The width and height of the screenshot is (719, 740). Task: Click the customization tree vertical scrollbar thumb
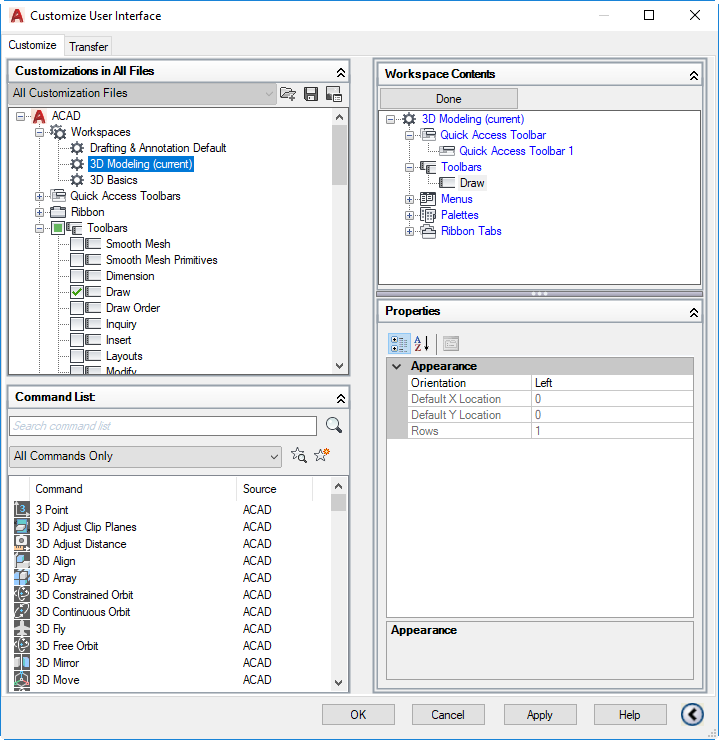pyautogui.click(x=339, y=155)
